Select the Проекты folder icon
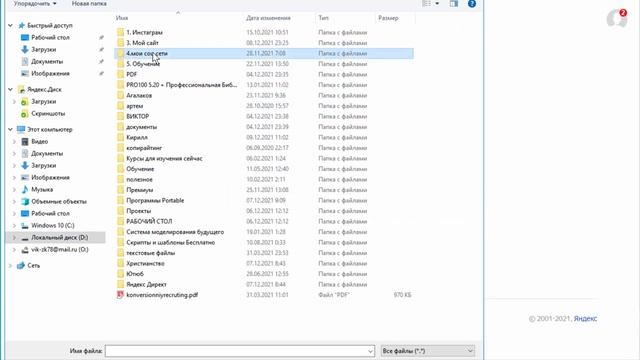This screenshot has height=360, width=640. [x=120, y=211]
